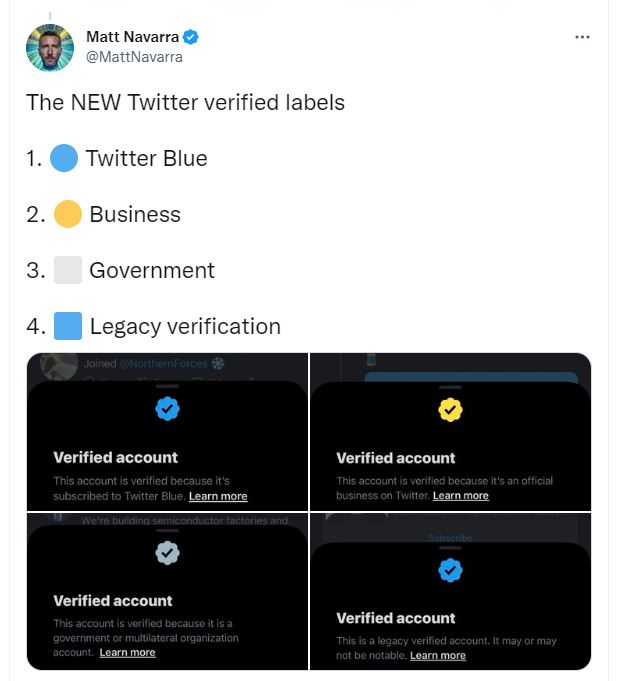The width and height of the screenshot is (617, 681).
Task: Click the blue circle emoji next to Twitter Blue
Action: tap(64, 158)
